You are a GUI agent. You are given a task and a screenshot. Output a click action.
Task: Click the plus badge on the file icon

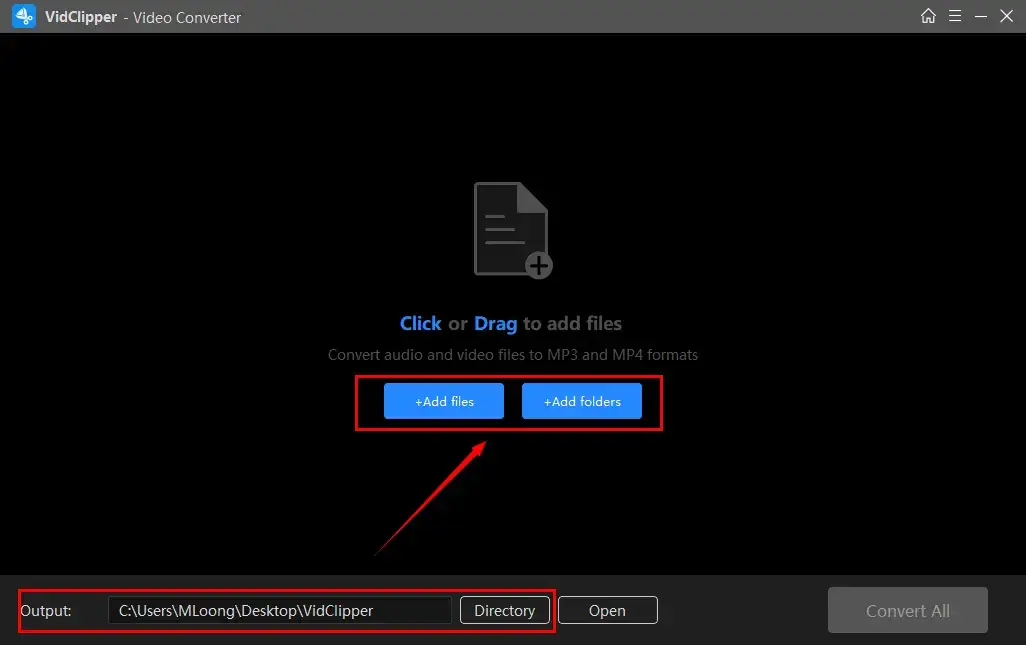tap(539, 265)
